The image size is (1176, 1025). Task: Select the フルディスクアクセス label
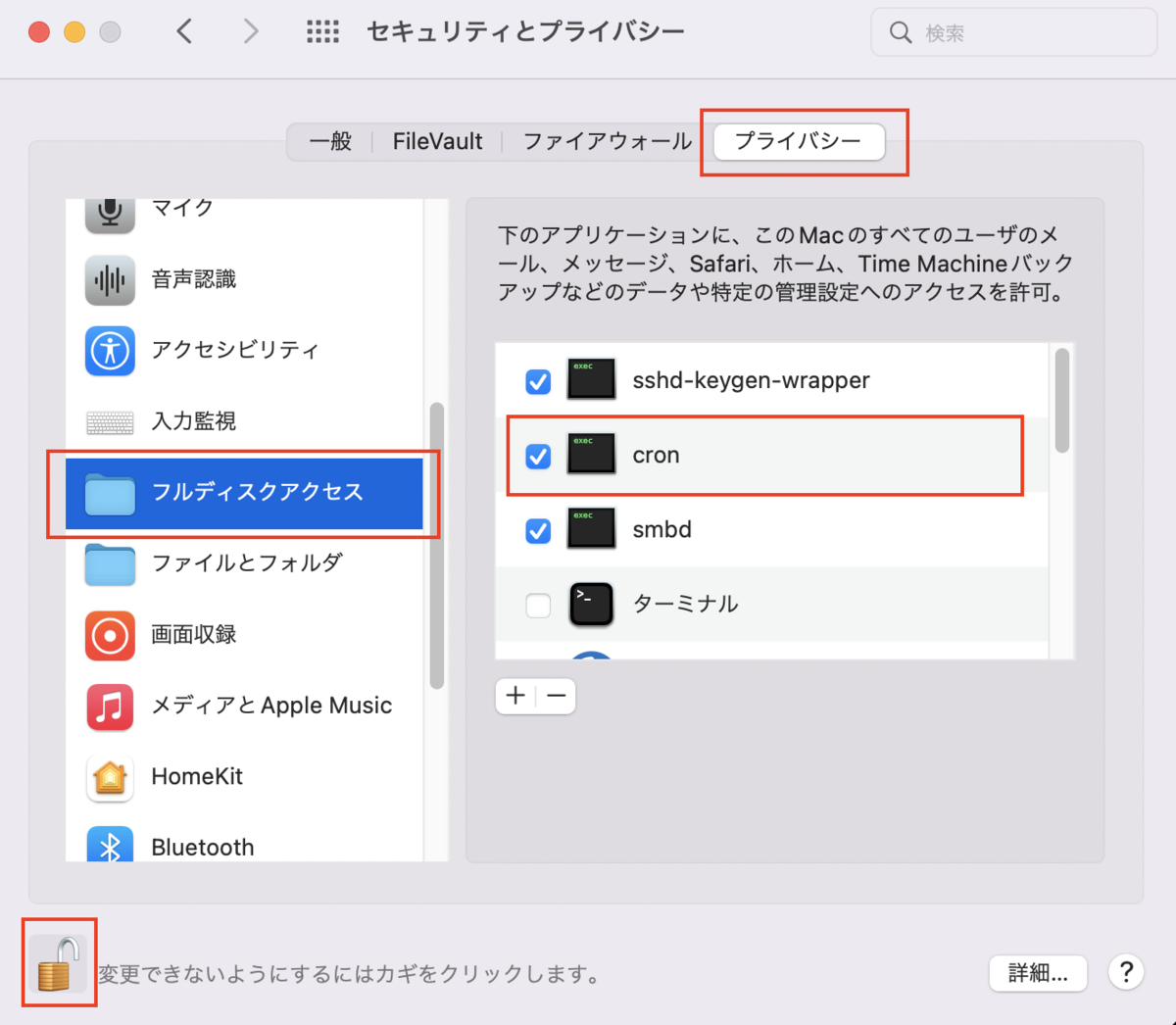click(257, 492)
